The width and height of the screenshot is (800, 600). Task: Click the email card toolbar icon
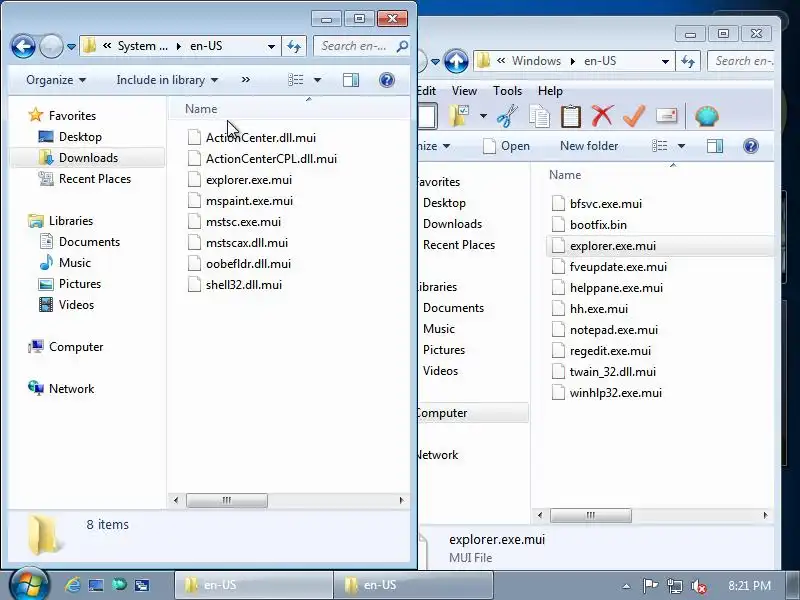666,116
